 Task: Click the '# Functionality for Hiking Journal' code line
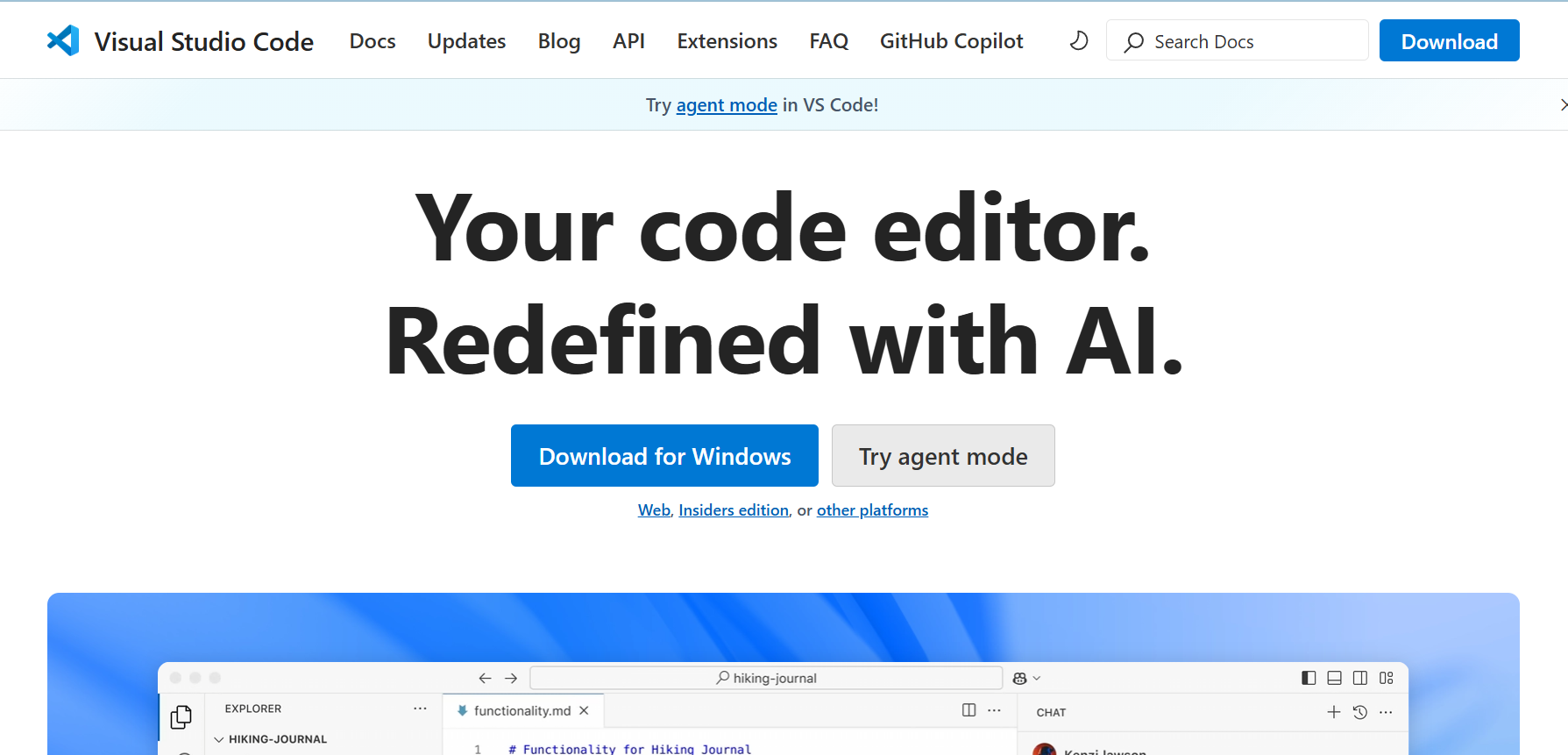629,749
